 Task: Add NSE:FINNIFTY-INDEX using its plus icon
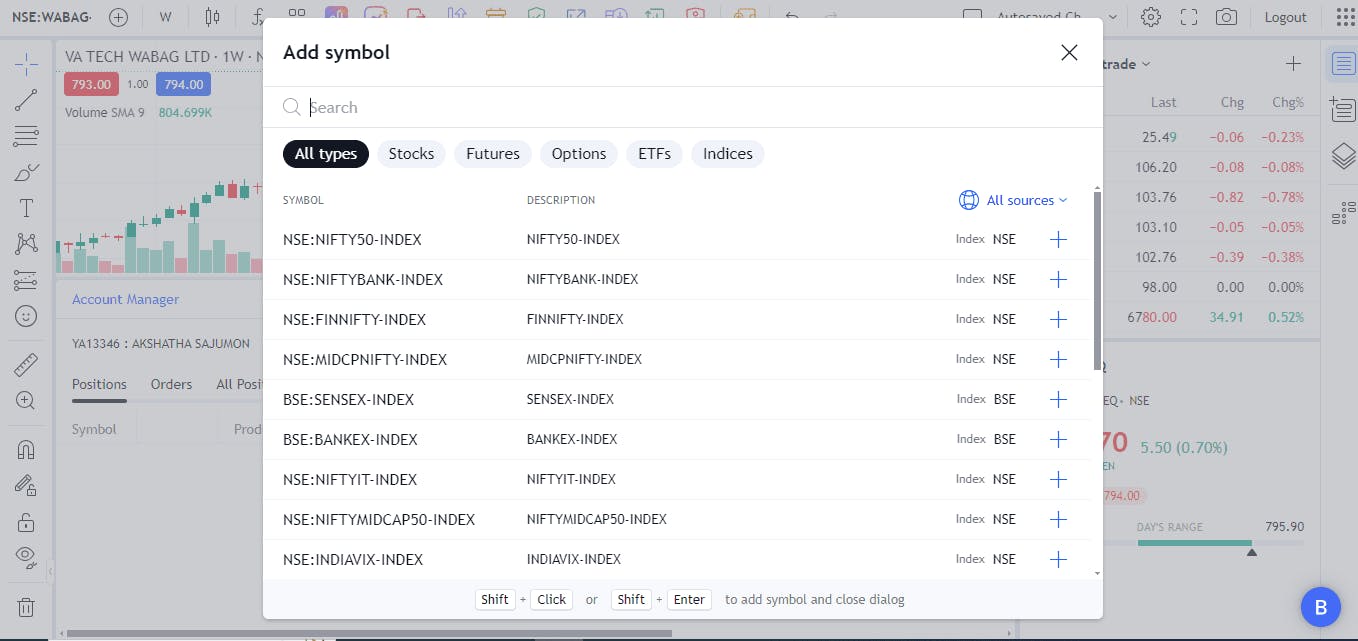[1058, 319]
